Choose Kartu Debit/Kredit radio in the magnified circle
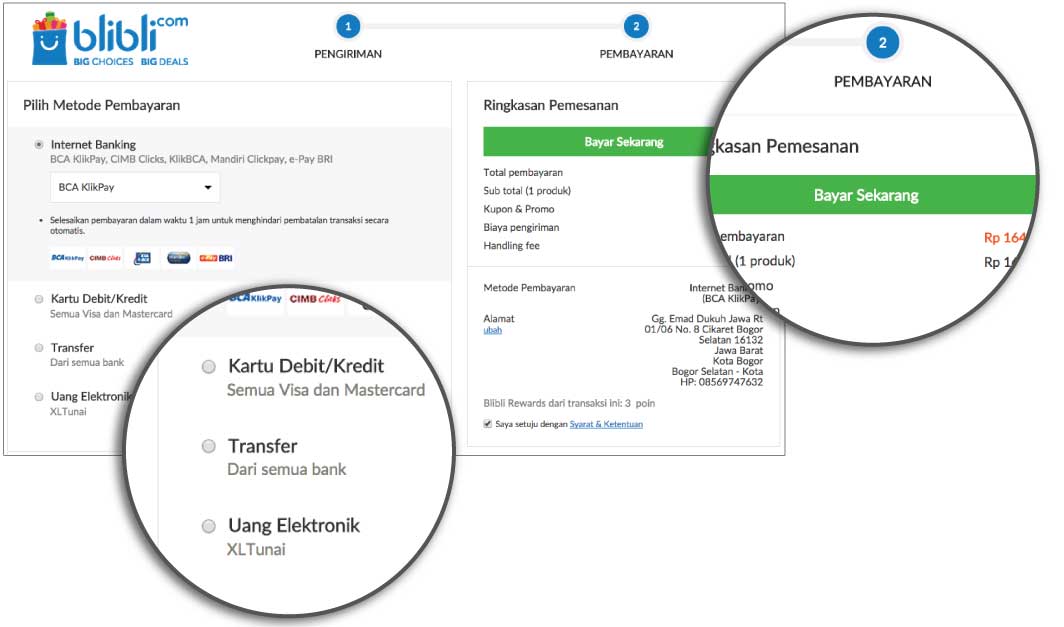Image resolution: width=1064 pixels, height=627 pixels. 209,367
